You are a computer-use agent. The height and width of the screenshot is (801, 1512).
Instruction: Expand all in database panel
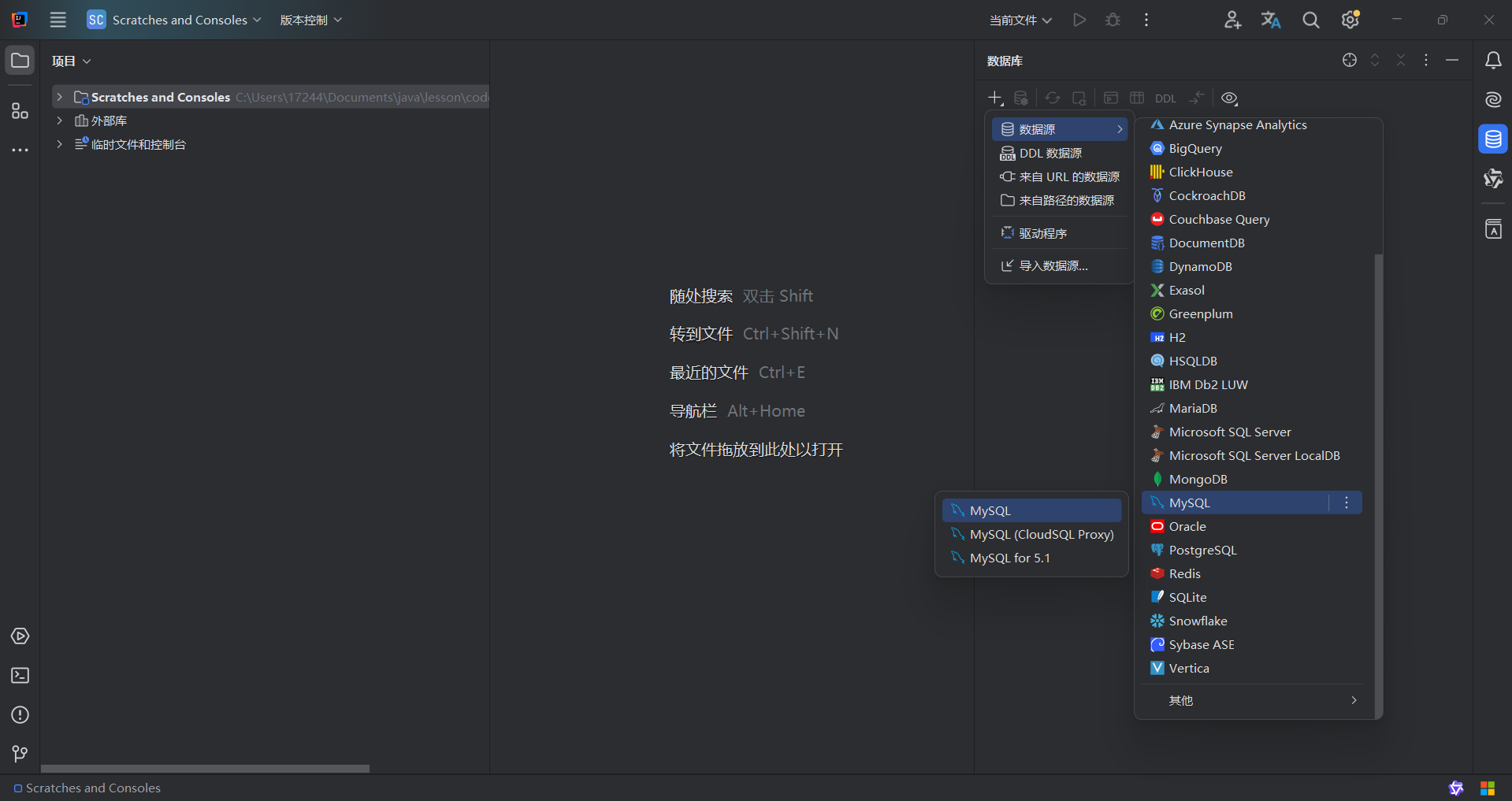tap(1375, 60)
